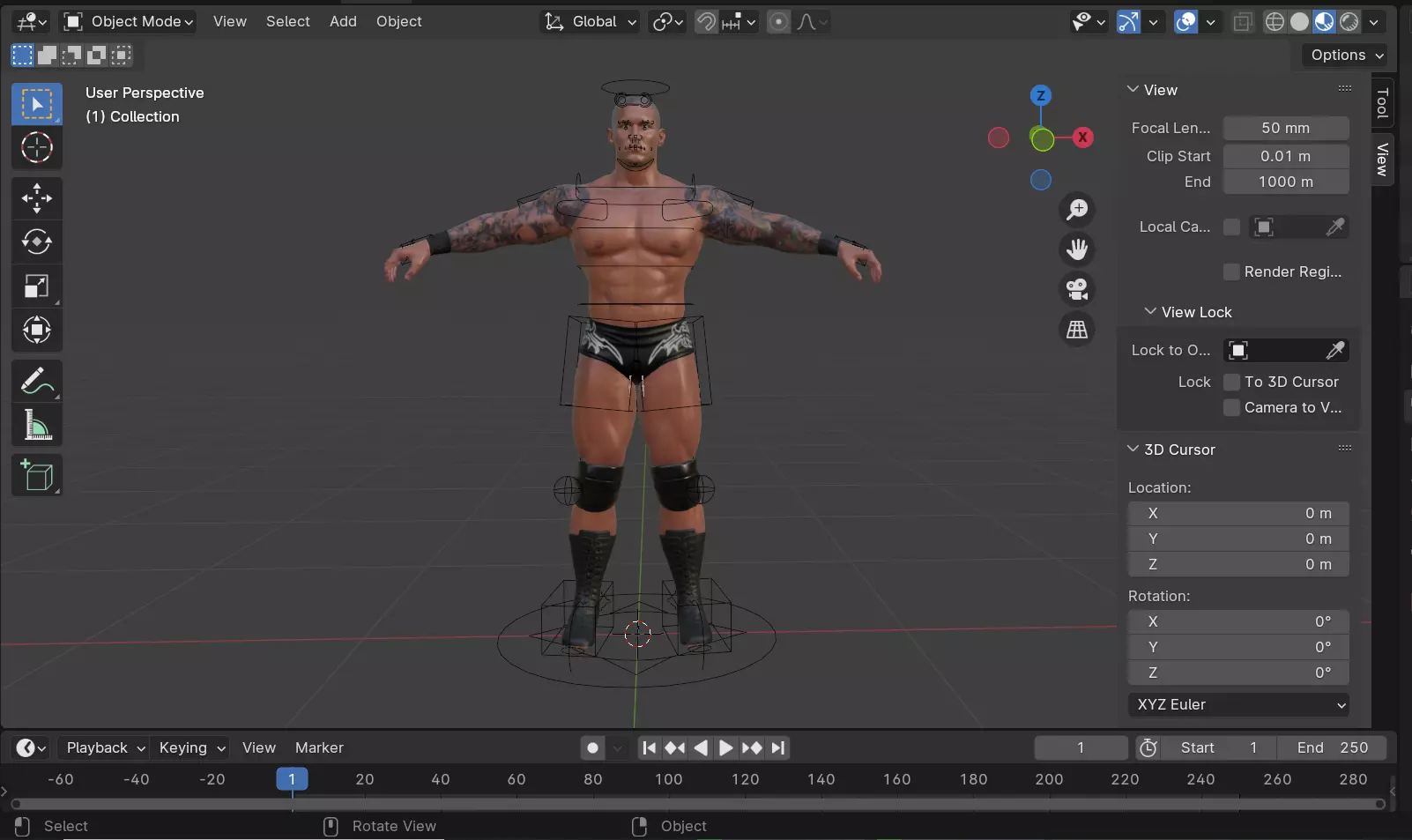This screenshot has height=840, width=1412.
Task: Open the pivot point dropdown
Action: pos(667,21)
